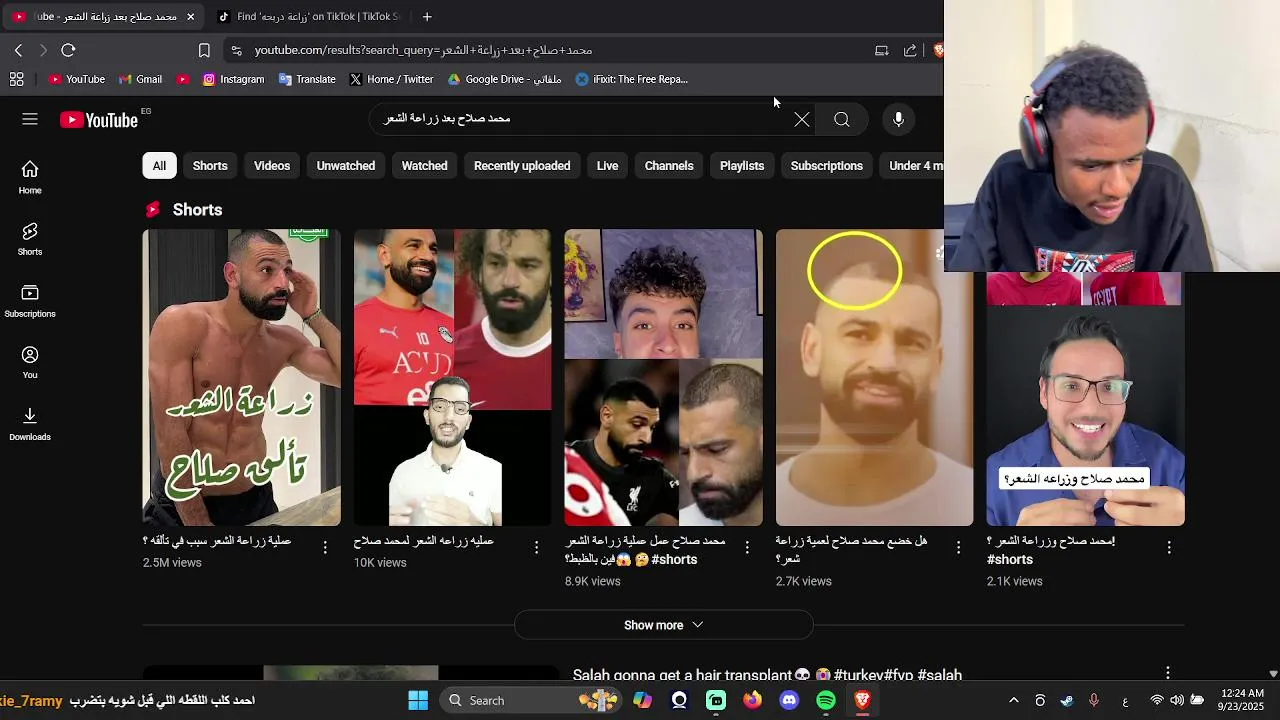Bookmark this page icon
The image size is (1280, 720).
click(204, 50)
